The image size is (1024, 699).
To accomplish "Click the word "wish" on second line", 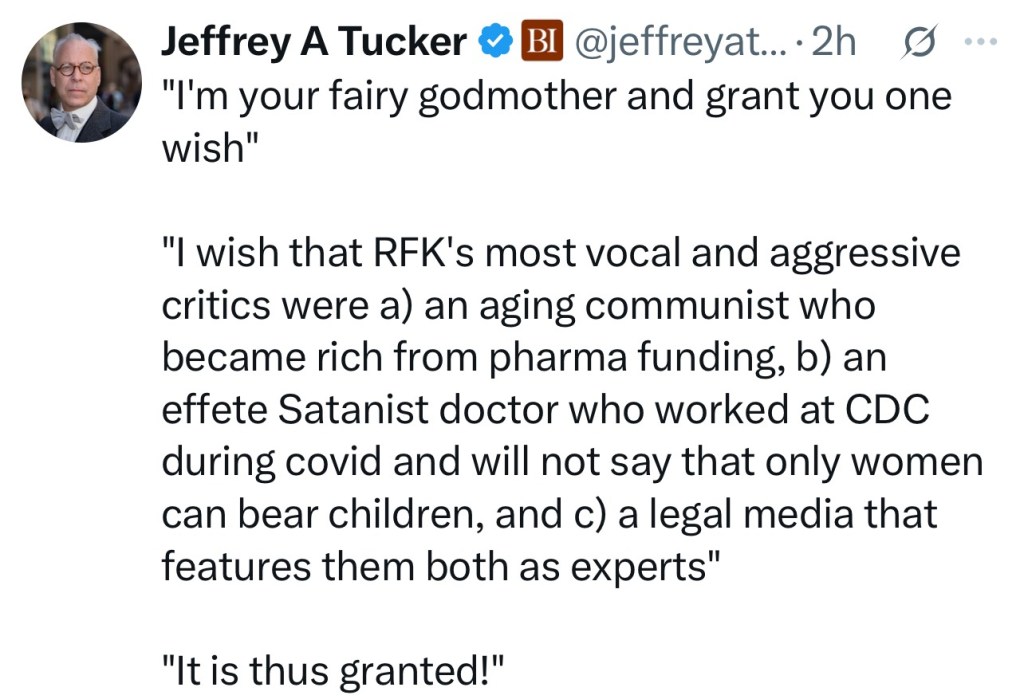I will coord(204,149).
